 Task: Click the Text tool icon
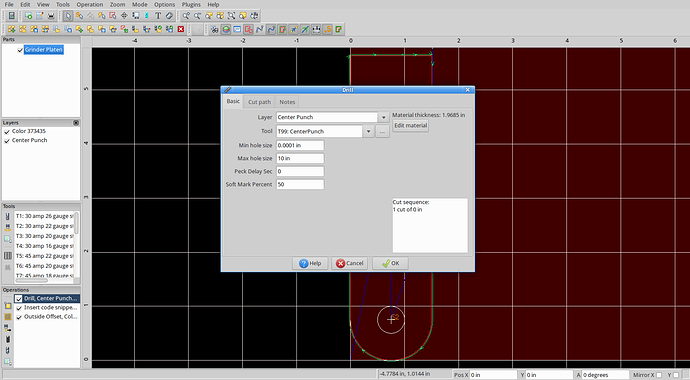coord(158,16)
